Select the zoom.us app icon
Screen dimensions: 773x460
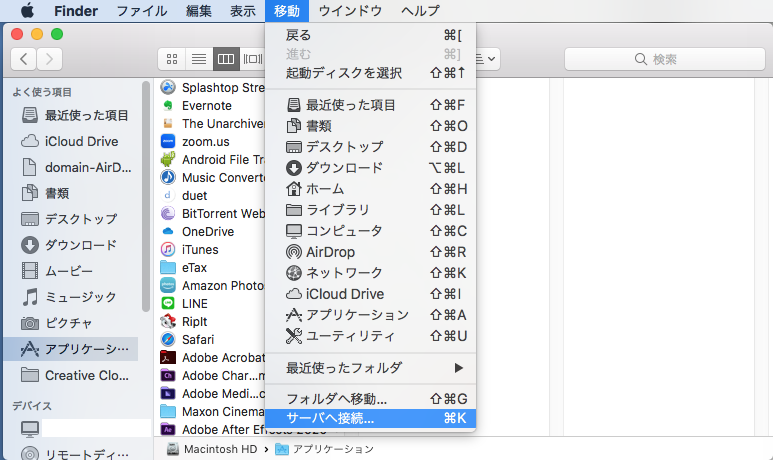click(x=168, y=142)
